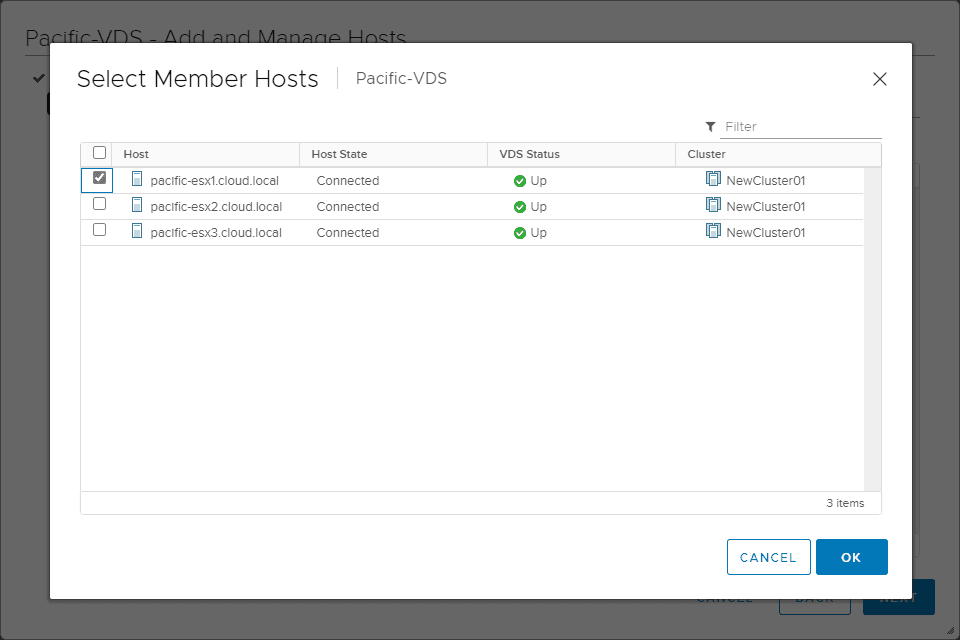Screen dimensions: 960x640
Task: Click cluster icon in pacific-esx2 row
Action: click(x=713, y=206)
